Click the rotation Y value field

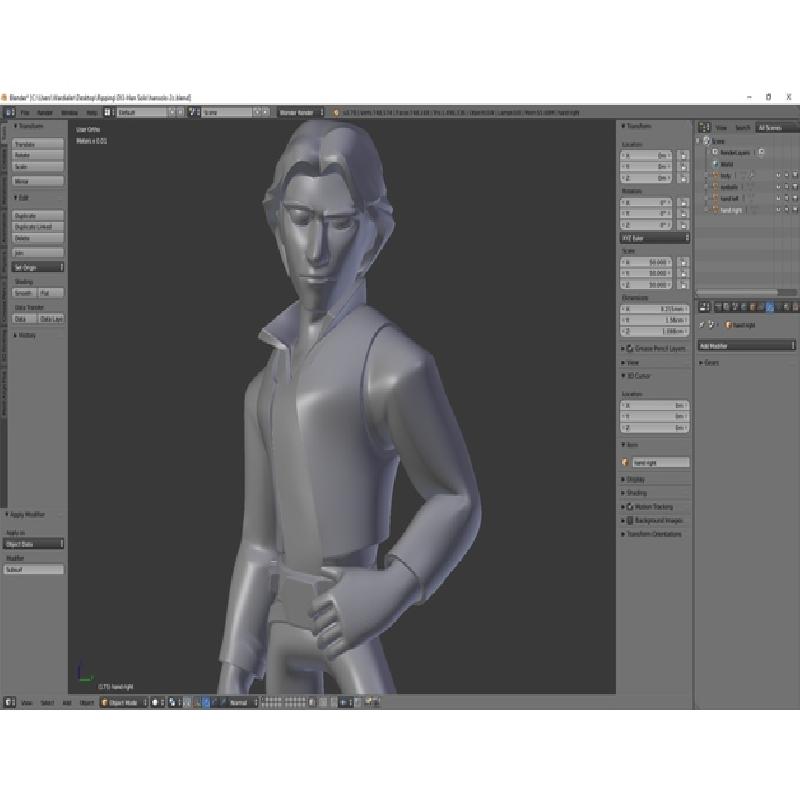click(x=647, y=214)
